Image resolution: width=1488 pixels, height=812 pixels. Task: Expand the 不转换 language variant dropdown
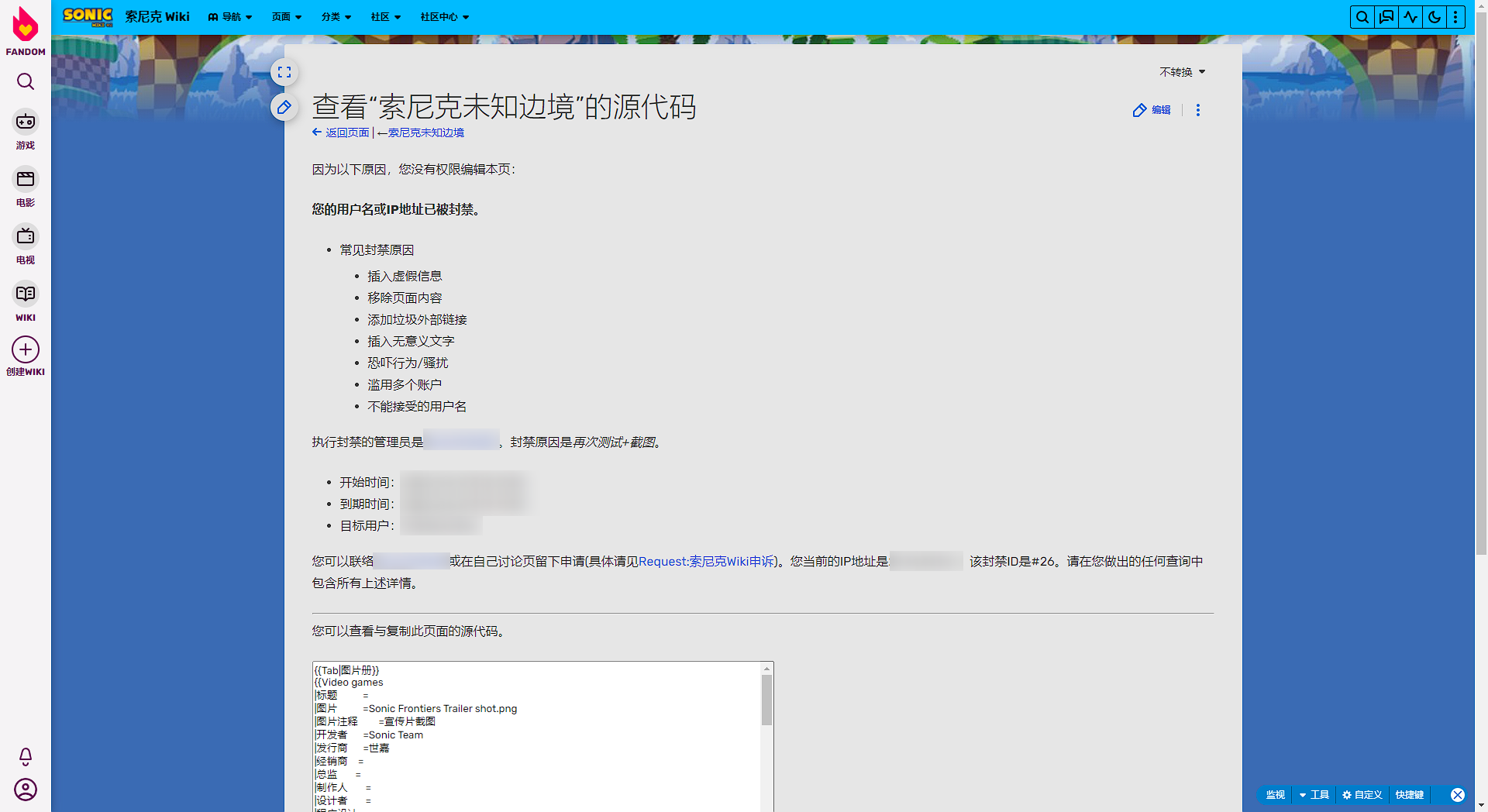coord(1183,72)
